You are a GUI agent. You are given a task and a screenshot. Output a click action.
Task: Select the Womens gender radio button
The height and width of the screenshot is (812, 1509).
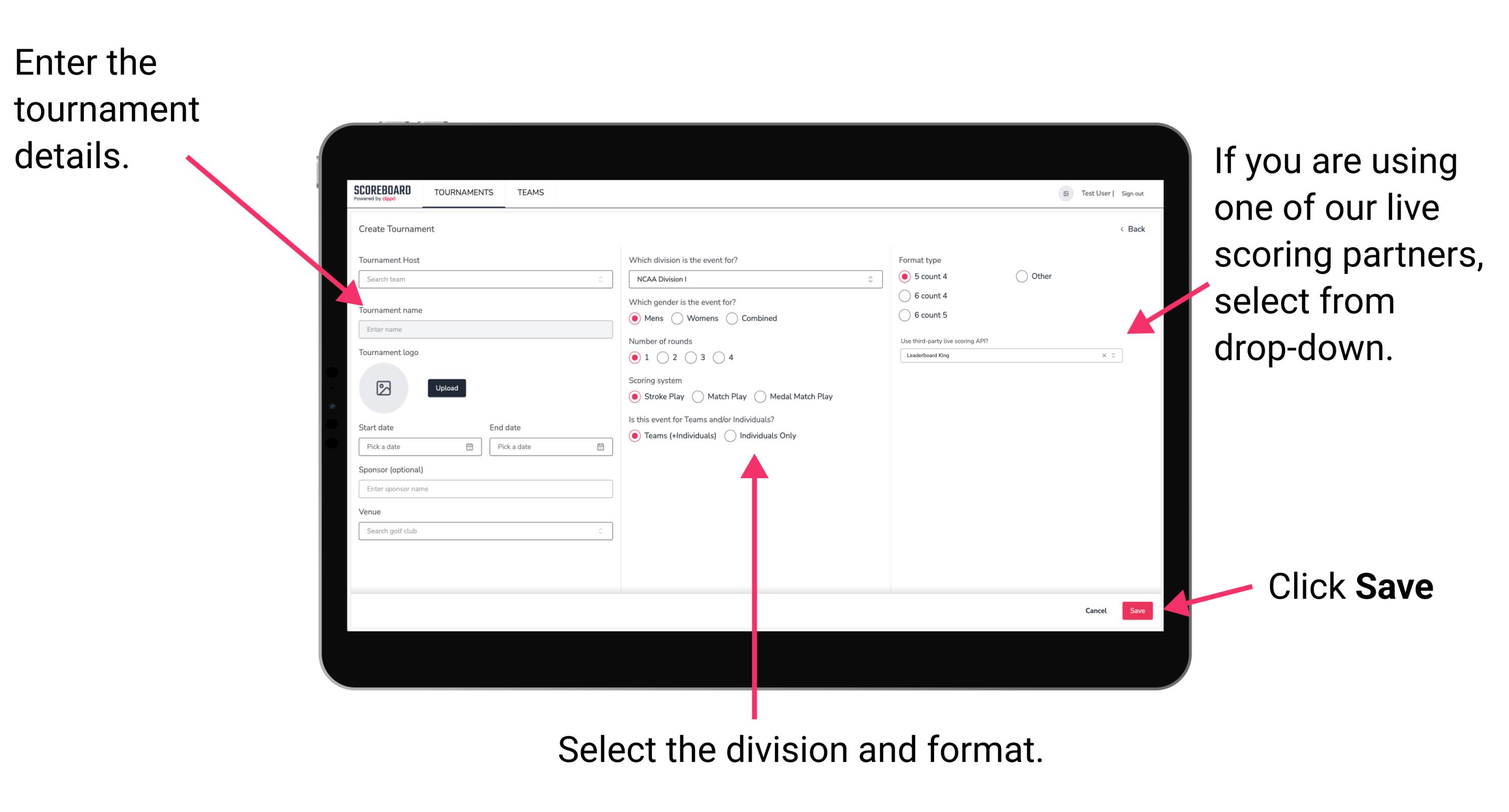(x=679, y=318)
